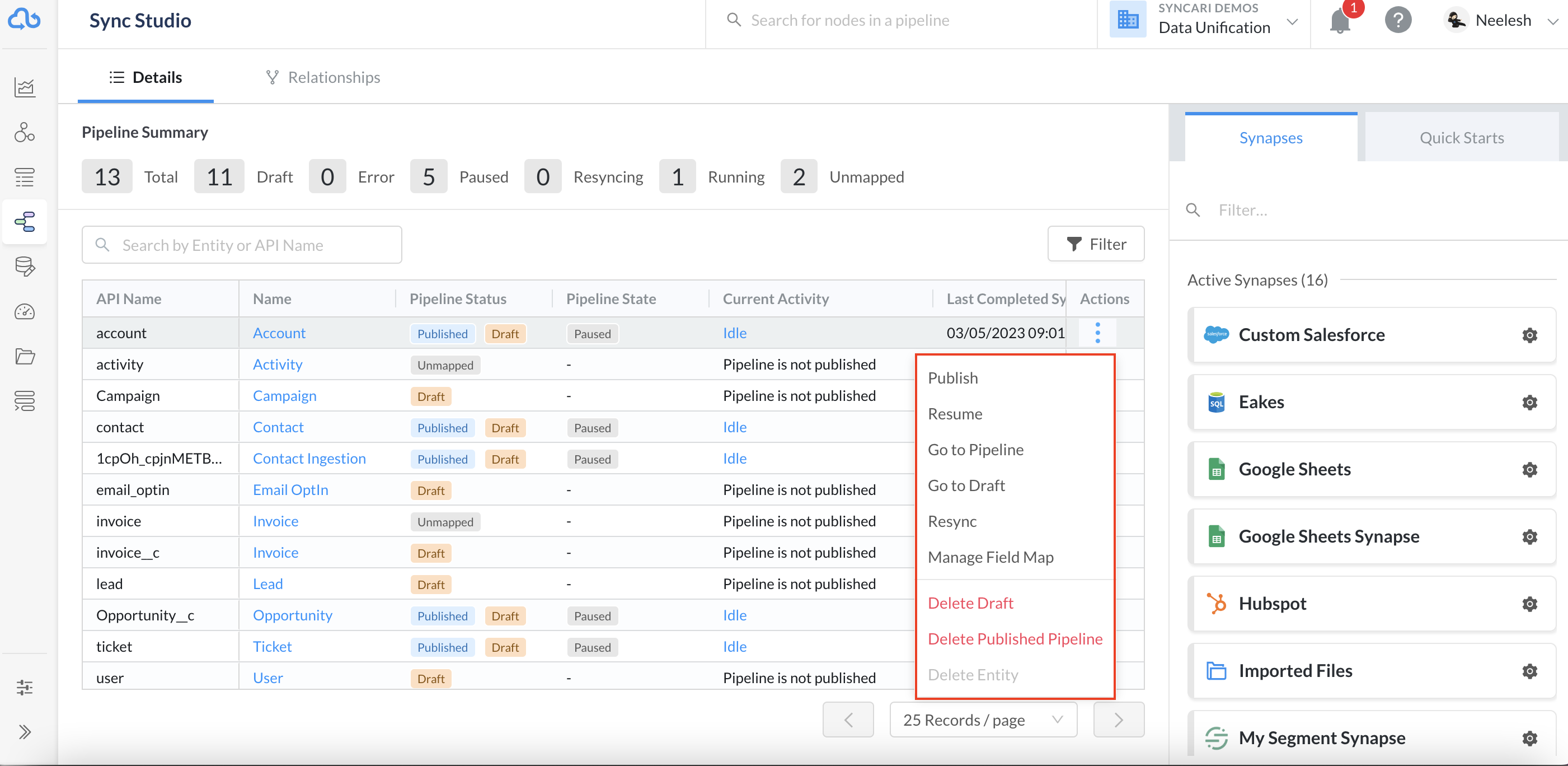Choose Delete Draft menu item
The height and width of the screenshot is (766, 1568).
click(x=970, y=603)
